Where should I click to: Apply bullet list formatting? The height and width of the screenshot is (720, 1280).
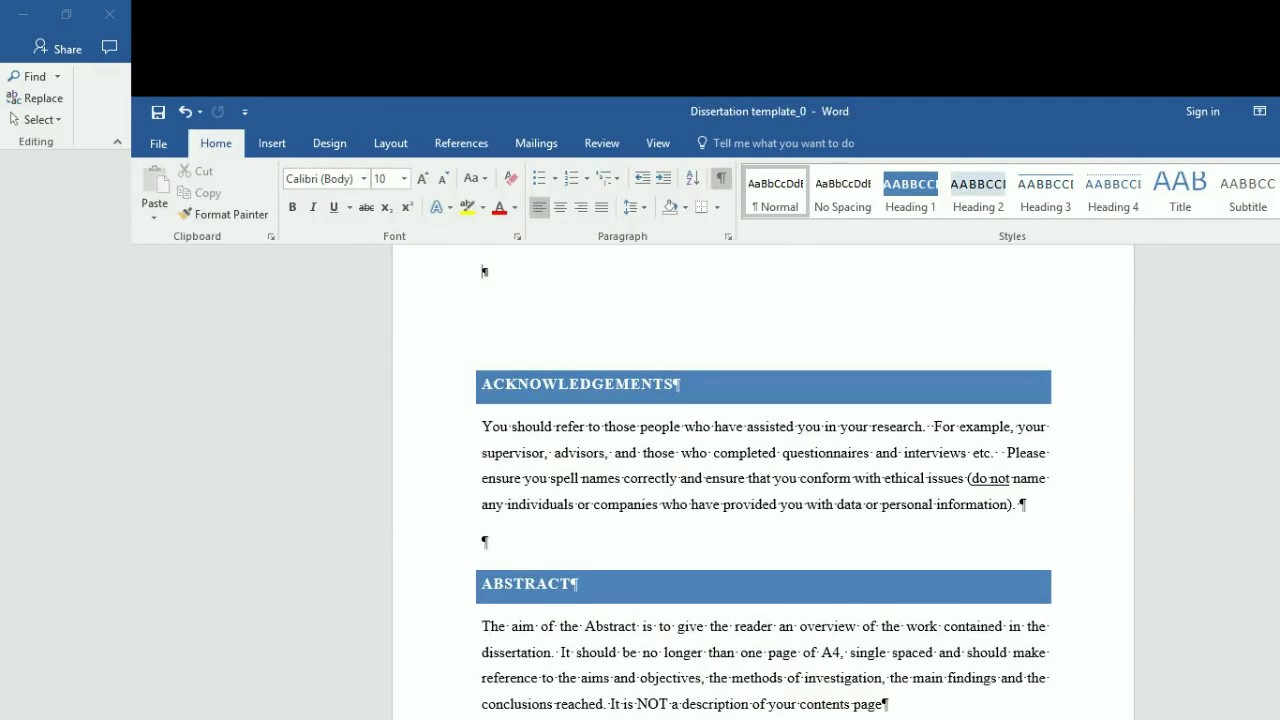539,179
